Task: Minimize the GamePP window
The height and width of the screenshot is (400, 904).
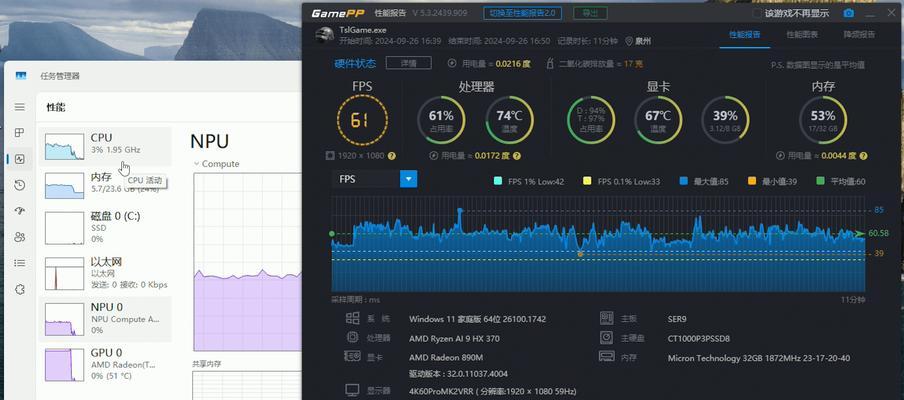Action: pos(872,13)
